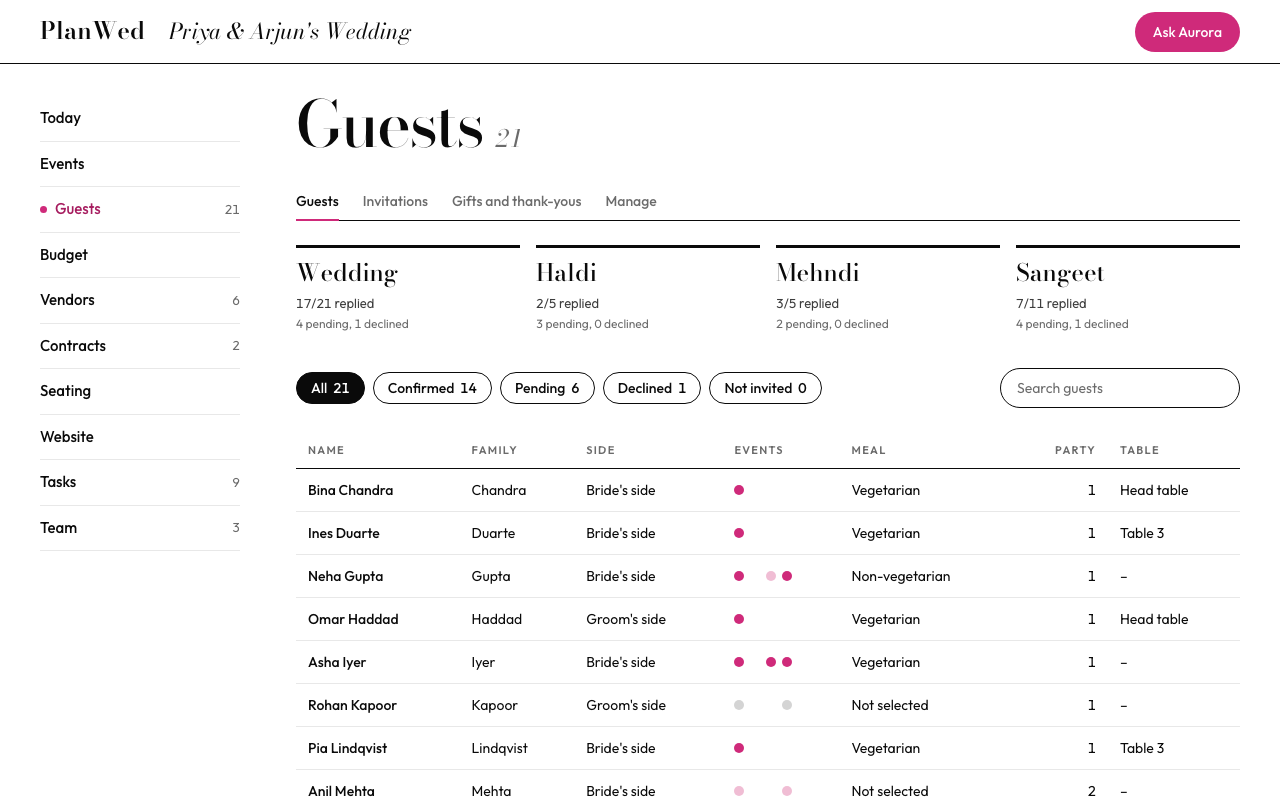Image resolution: width=1280 pixels, height=800 pixels.
Task: Open the Sangeet event summary card
Action: point(1128,289)
